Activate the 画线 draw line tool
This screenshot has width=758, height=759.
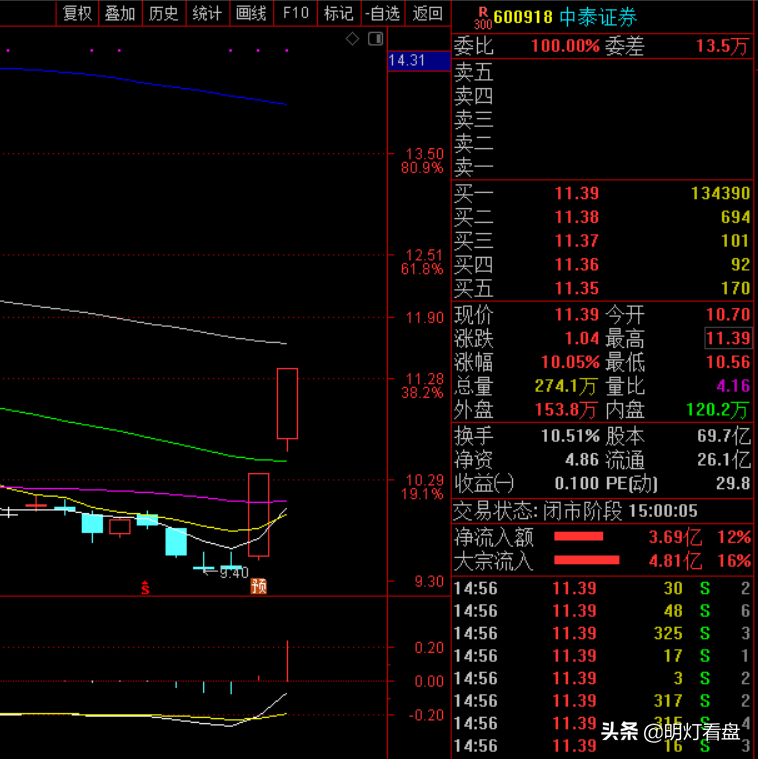pyautogui.click(x=251, y=13)
